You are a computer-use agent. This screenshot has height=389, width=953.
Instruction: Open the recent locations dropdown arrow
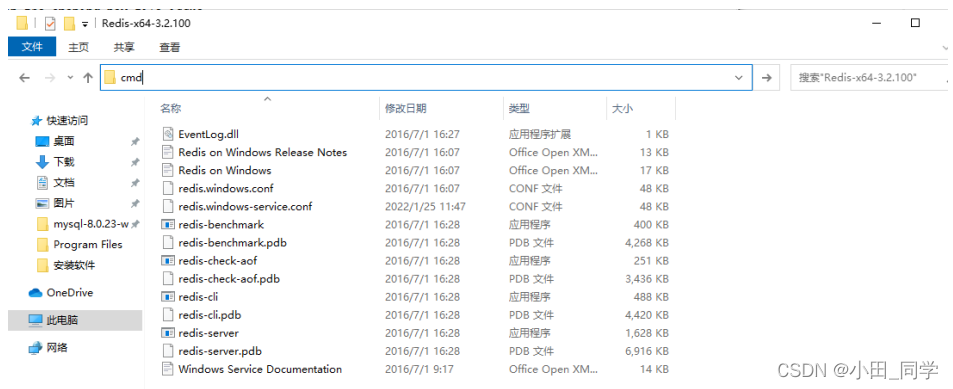[71, 78]
